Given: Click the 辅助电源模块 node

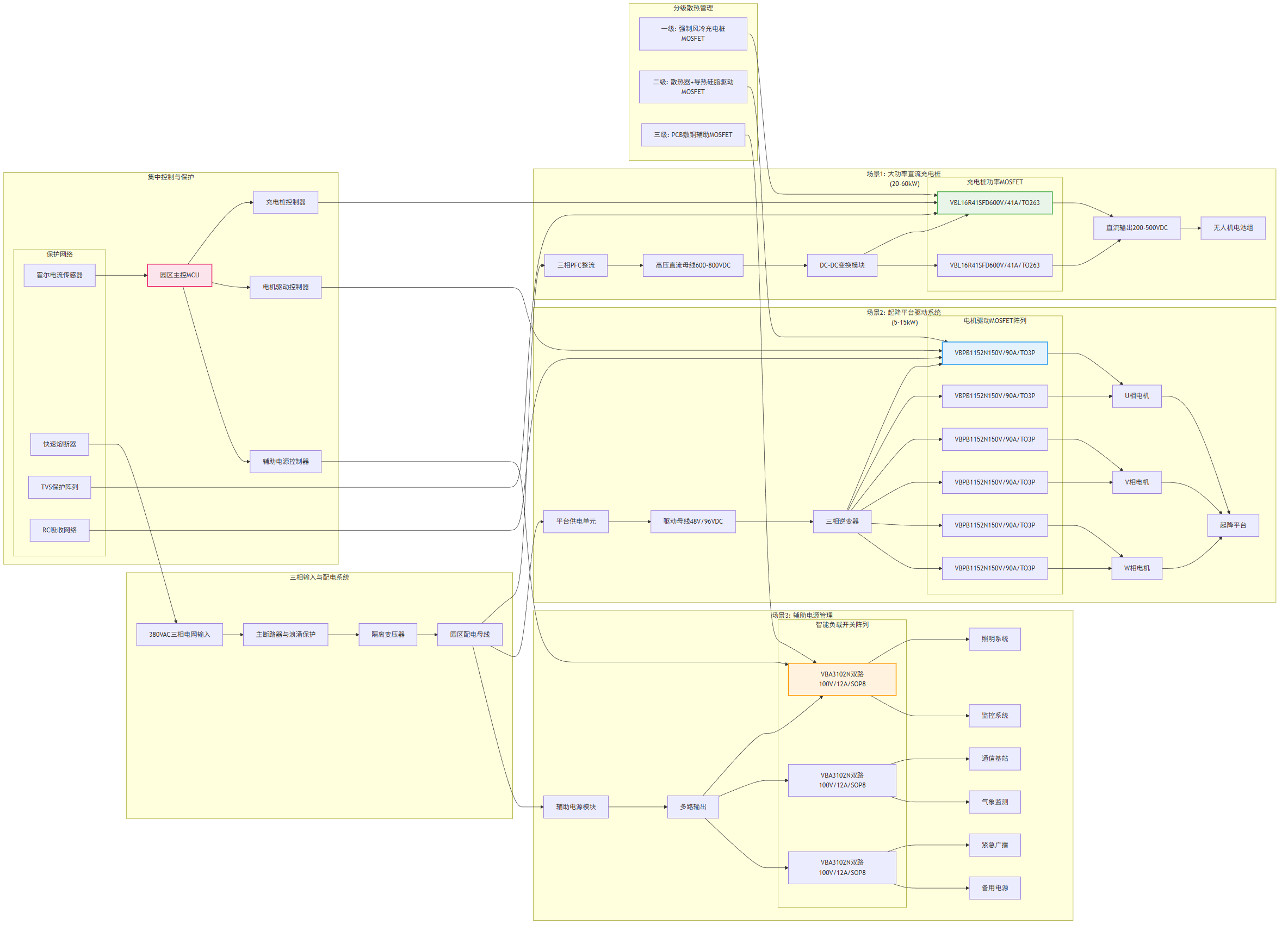Looking at the screenshot, I should click(576, 807).
